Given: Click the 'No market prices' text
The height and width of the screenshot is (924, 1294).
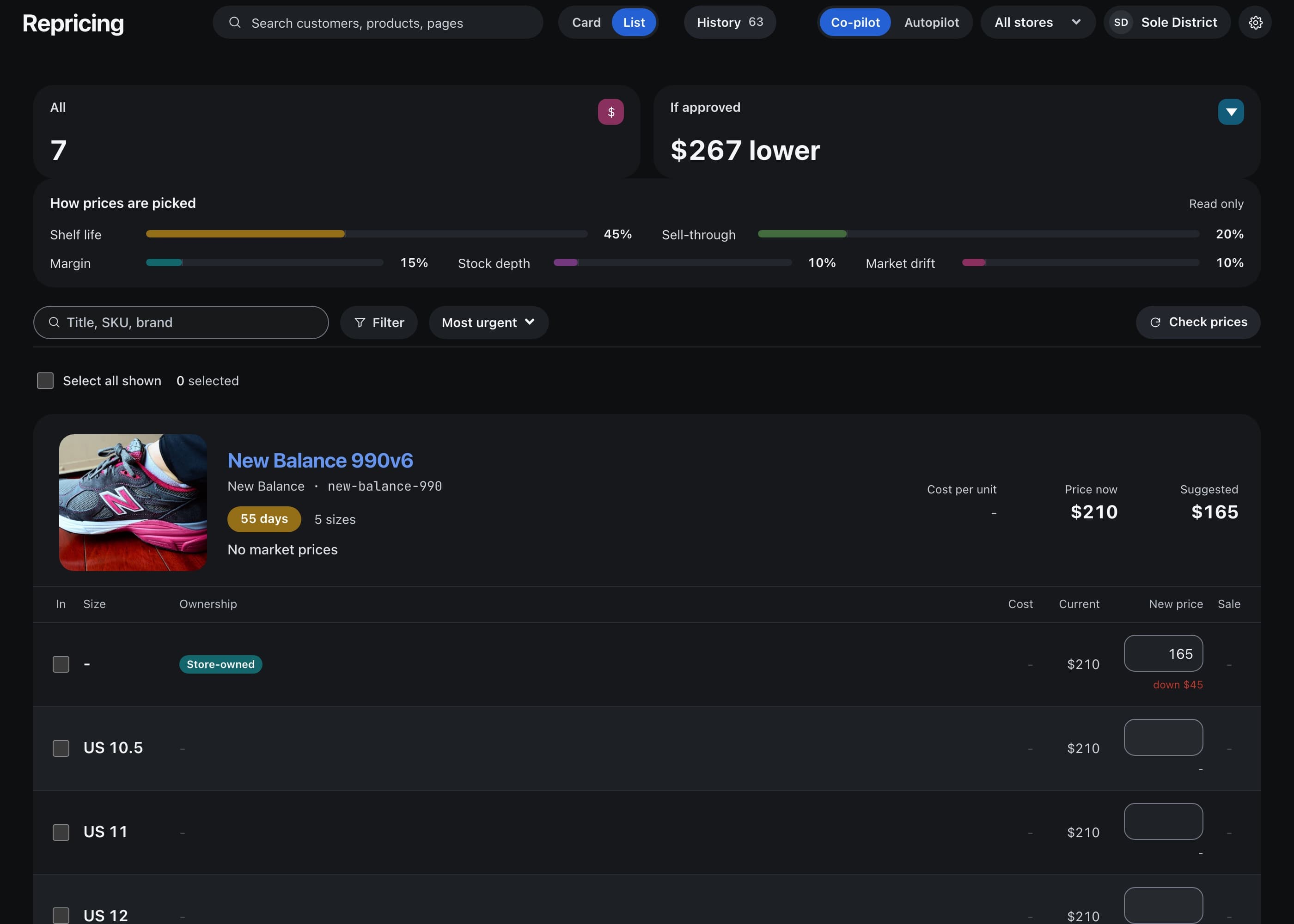Looking at the screenshot, I should pos(282,550).
